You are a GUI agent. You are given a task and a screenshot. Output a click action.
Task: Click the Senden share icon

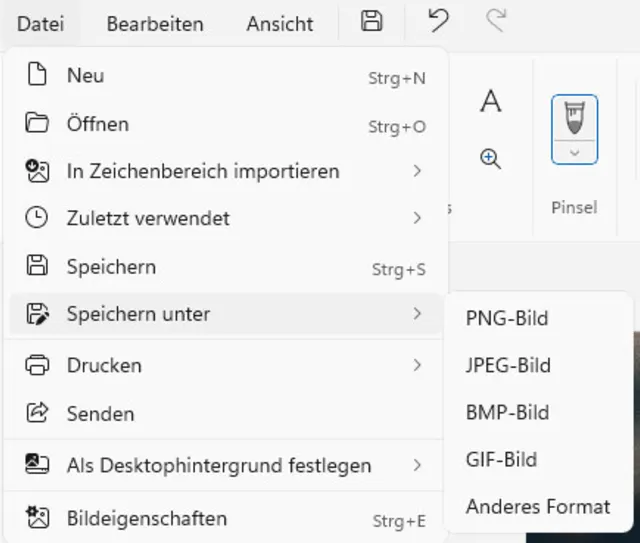[x=37, y=413]
